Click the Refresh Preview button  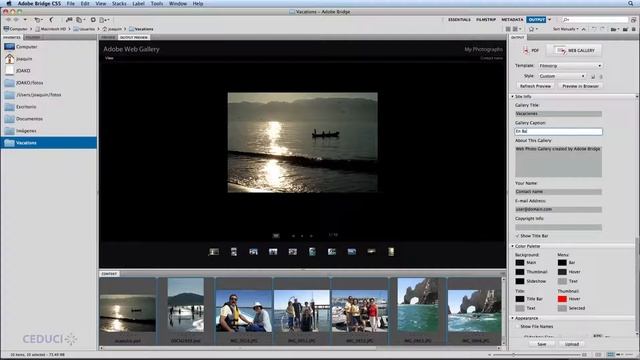(x=535, y=86)
